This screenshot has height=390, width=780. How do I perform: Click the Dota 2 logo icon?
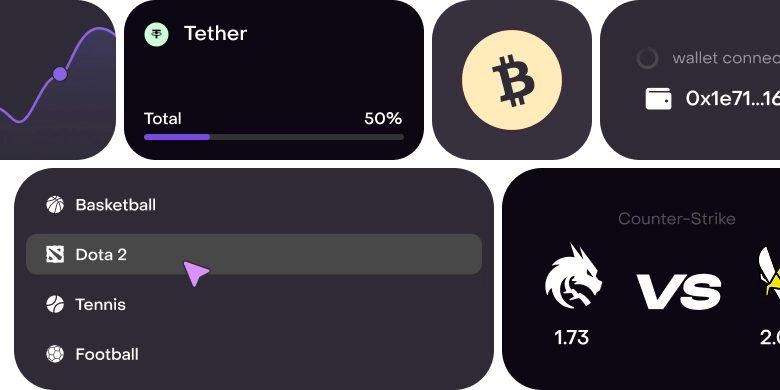tap(55, 254)
